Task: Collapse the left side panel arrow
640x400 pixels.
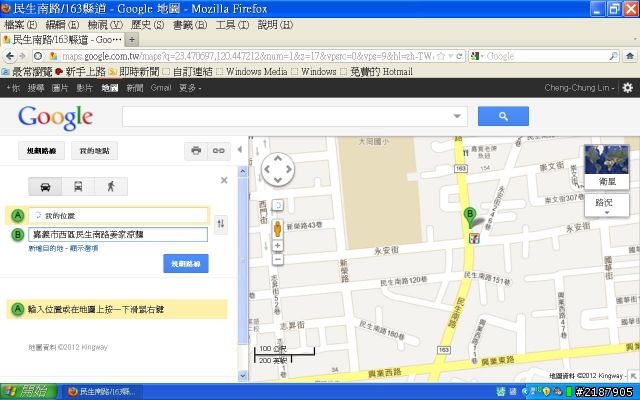Action: pos(240,150)
